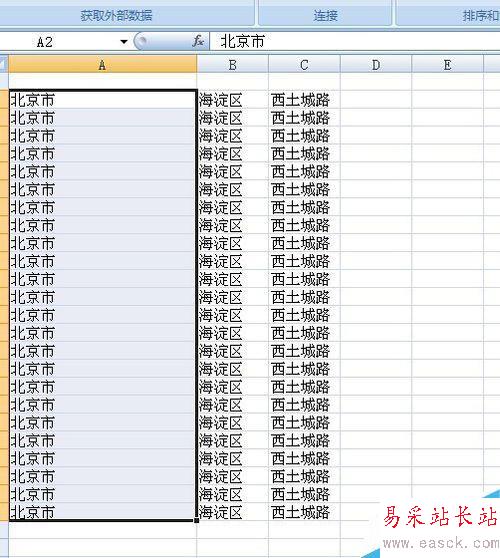
Task: Click the fill handle of the selection
Action: point(197,520)
